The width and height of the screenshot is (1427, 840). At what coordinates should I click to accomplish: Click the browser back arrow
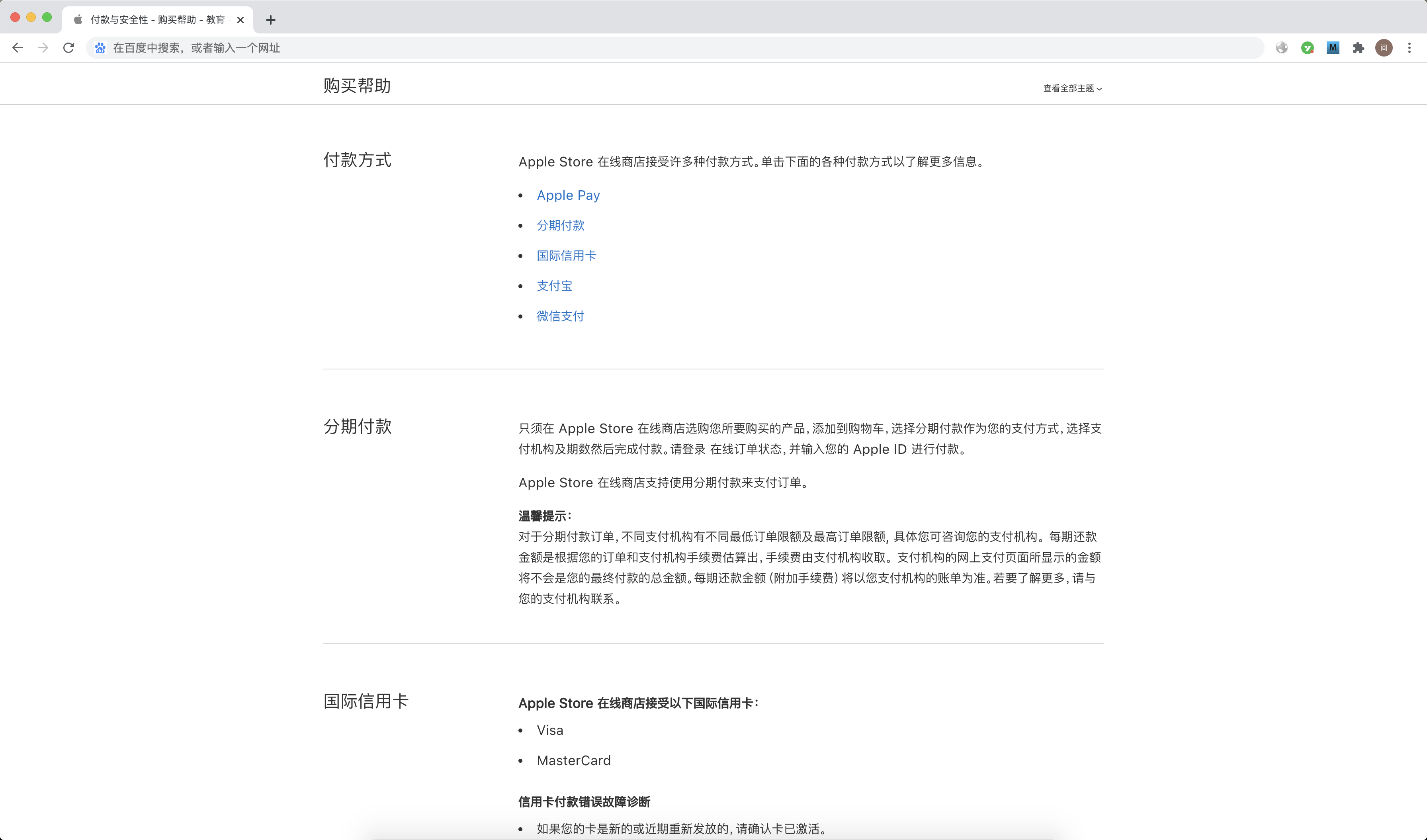(18, 48)
